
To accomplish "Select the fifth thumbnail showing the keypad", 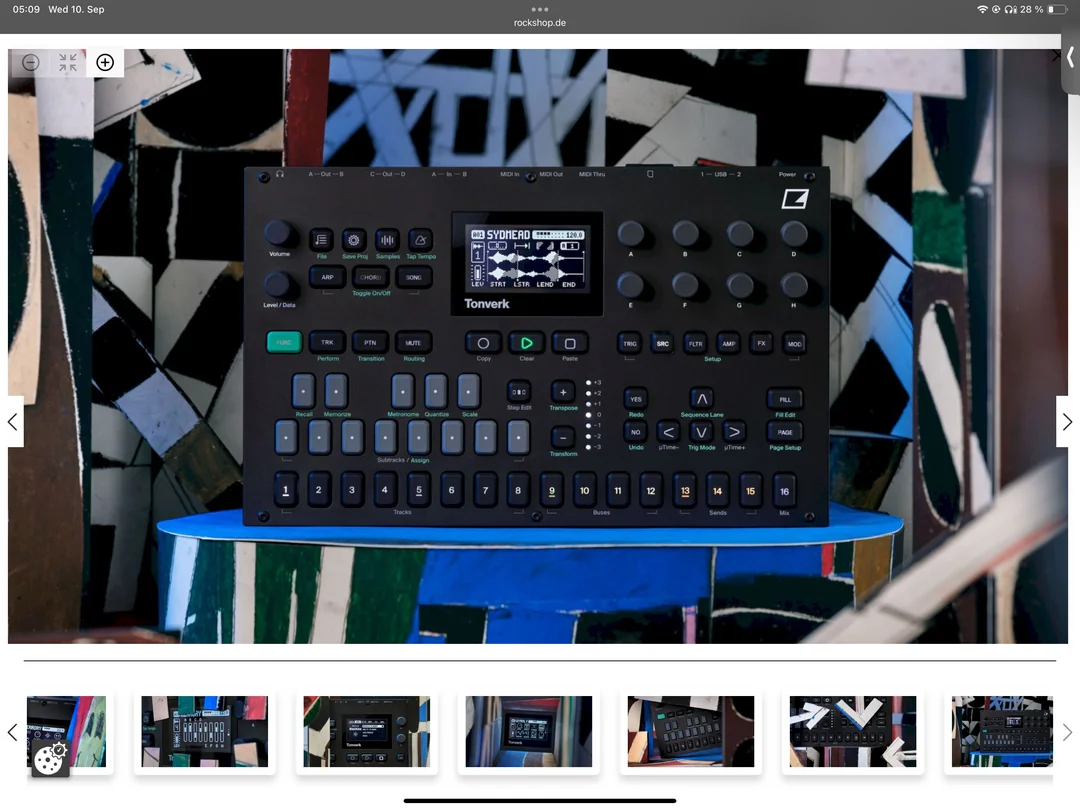I will point(690,732).
